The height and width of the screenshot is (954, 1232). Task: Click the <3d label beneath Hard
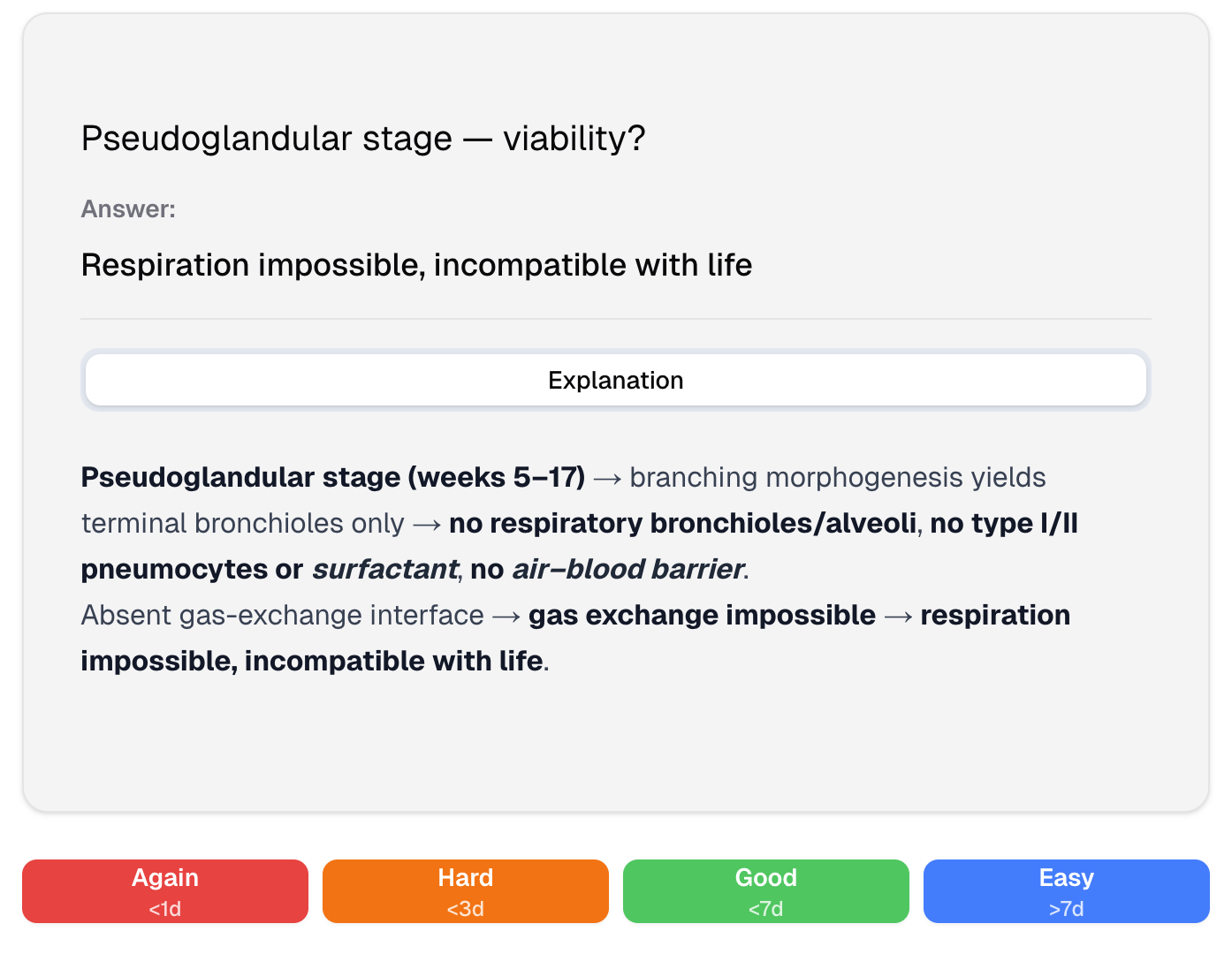click(x=465, y=907)
